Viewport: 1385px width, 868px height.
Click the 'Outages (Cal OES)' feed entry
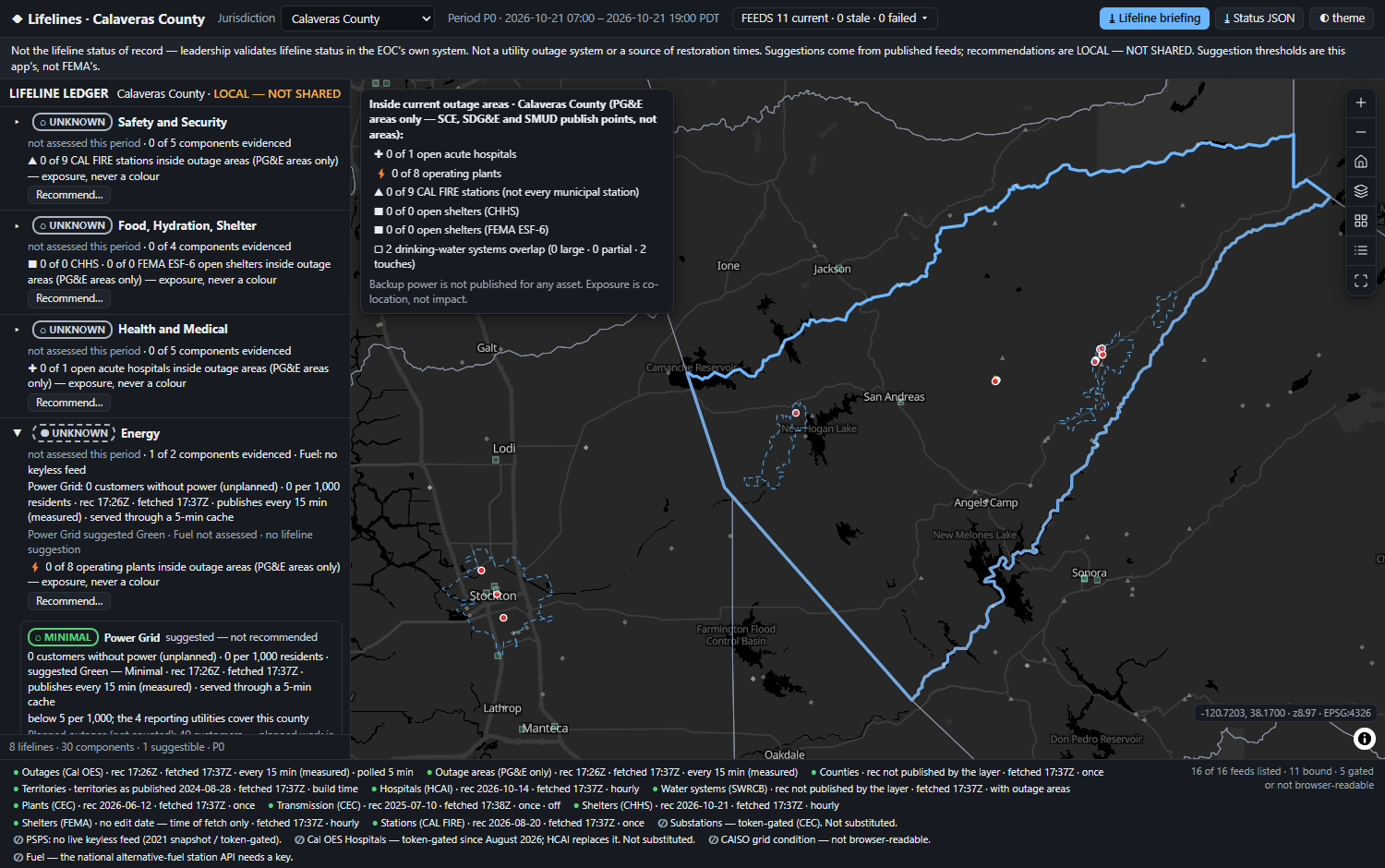(213, 772)
